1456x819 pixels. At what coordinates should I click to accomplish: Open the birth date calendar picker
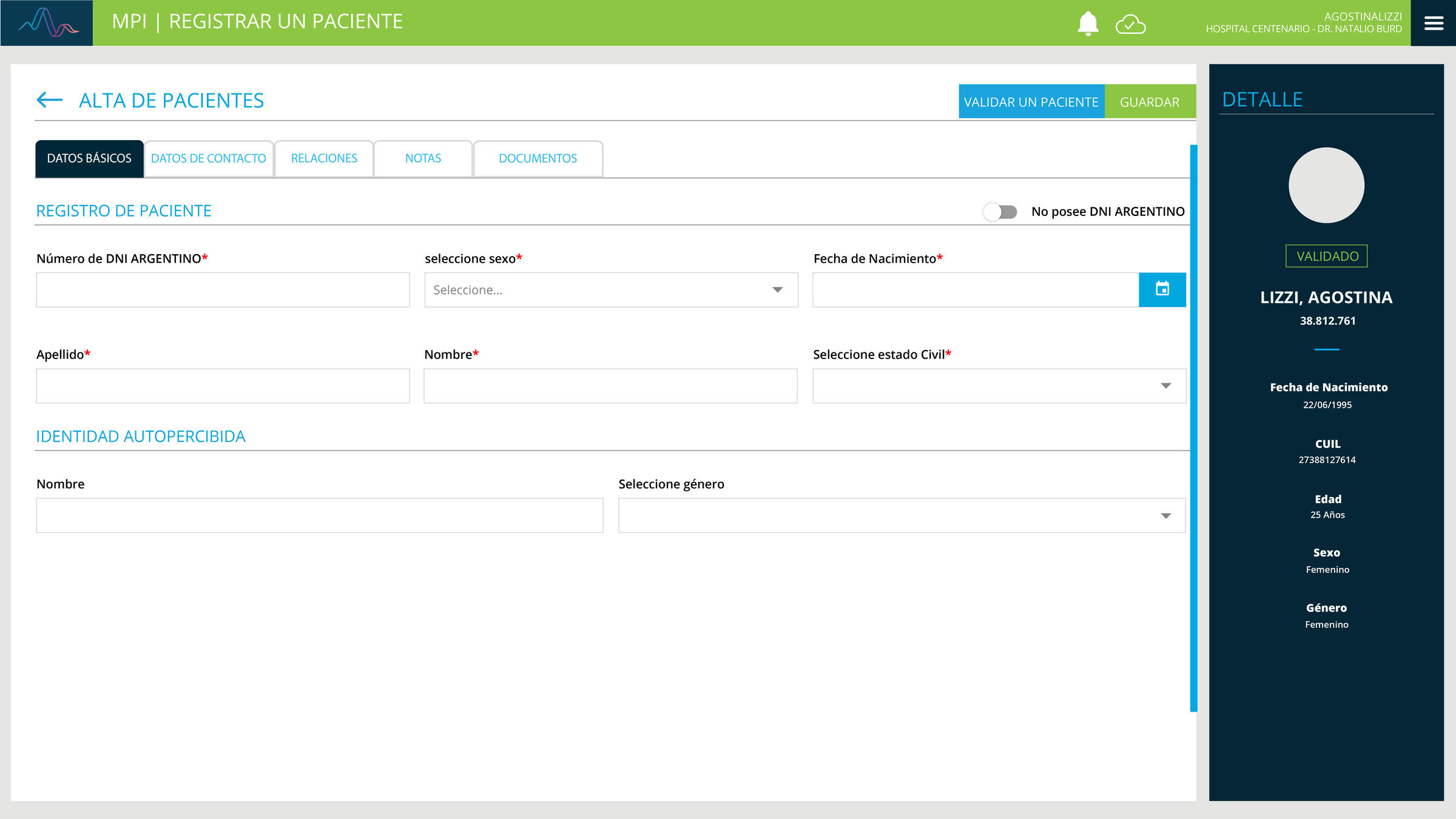(1162, 289)
